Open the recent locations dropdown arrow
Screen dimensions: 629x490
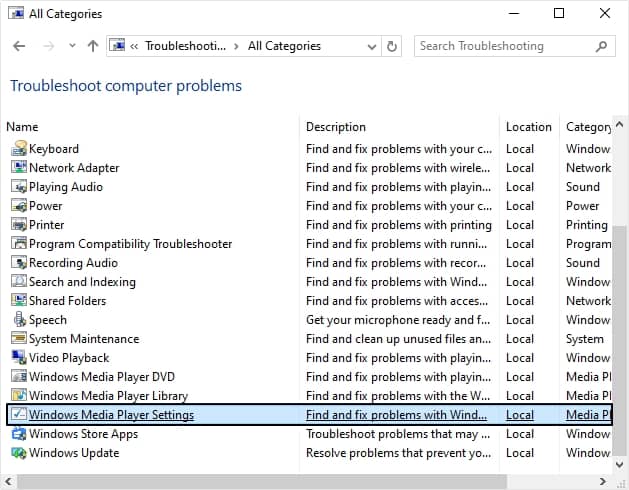pyautogui.click(x=72, y=45)
